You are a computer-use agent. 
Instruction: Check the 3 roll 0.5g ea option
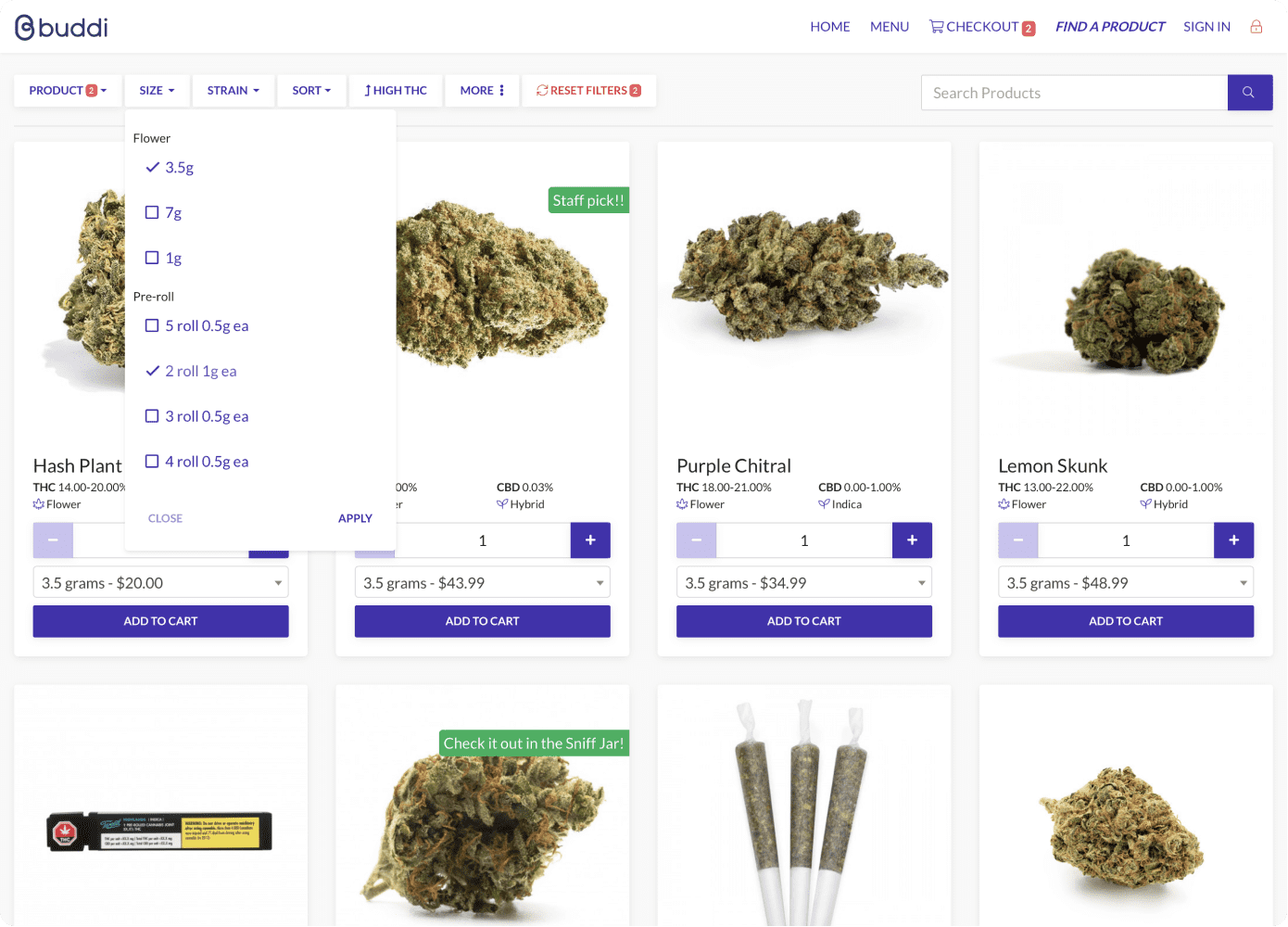pos(196,417)
